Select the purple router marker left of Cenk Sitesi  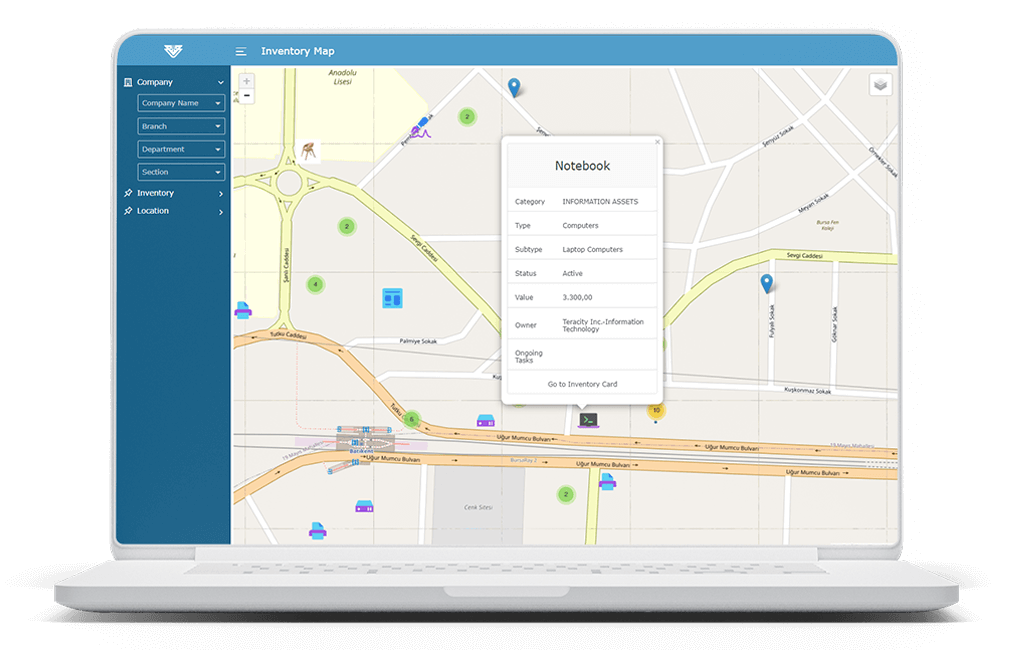(x=365, y=507)
